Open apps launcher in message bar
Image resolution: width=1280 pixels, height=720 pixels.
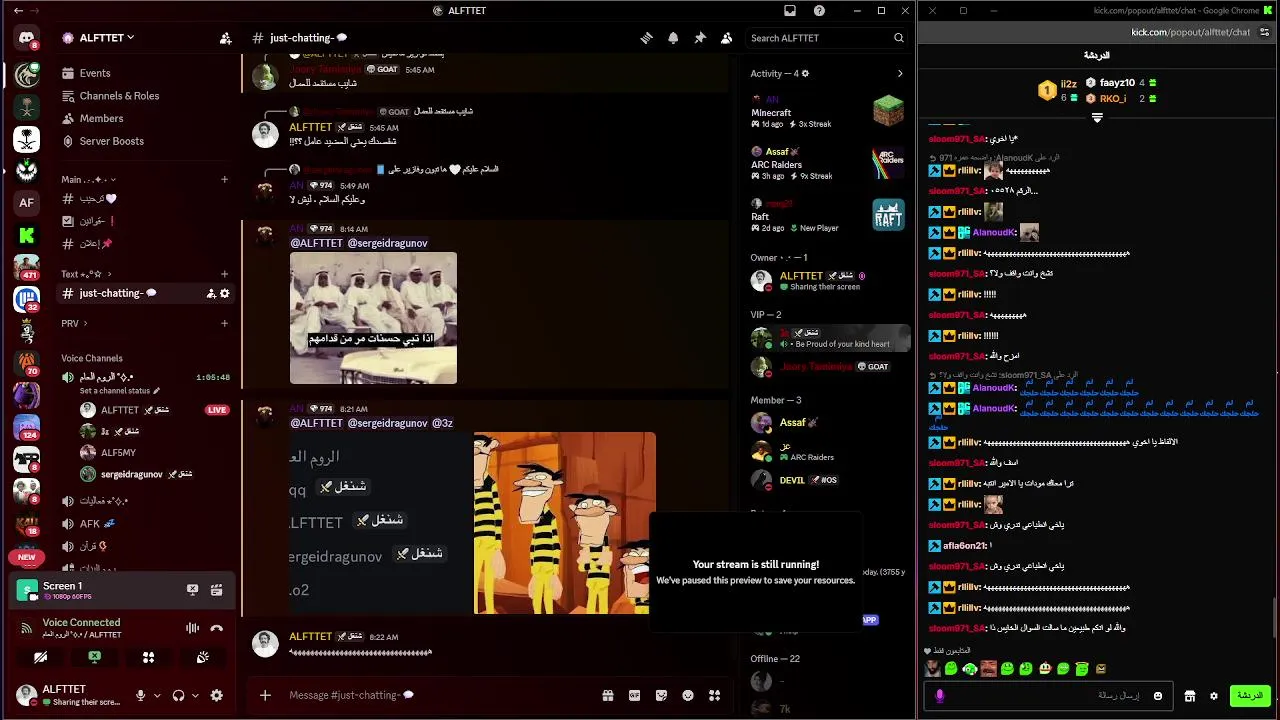coord(715,695)
